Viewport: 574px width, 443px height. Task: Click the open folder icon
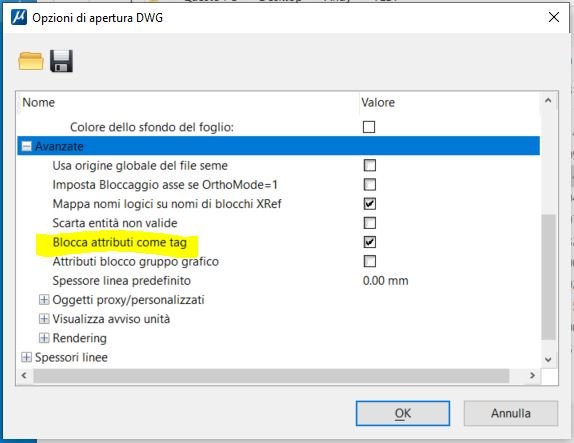[31, 61]
